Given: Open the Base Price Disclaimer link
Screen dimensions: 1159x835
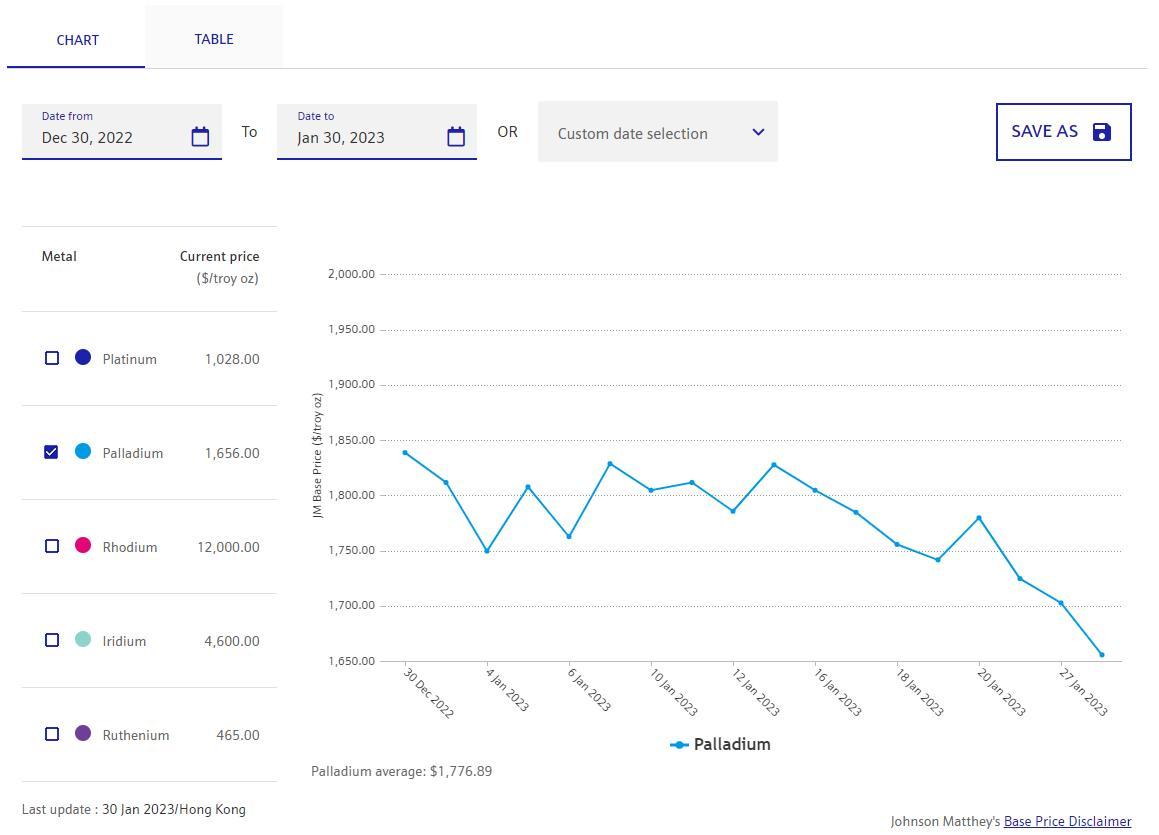Looking at the screenshot, I should (x=1067, y=821).
